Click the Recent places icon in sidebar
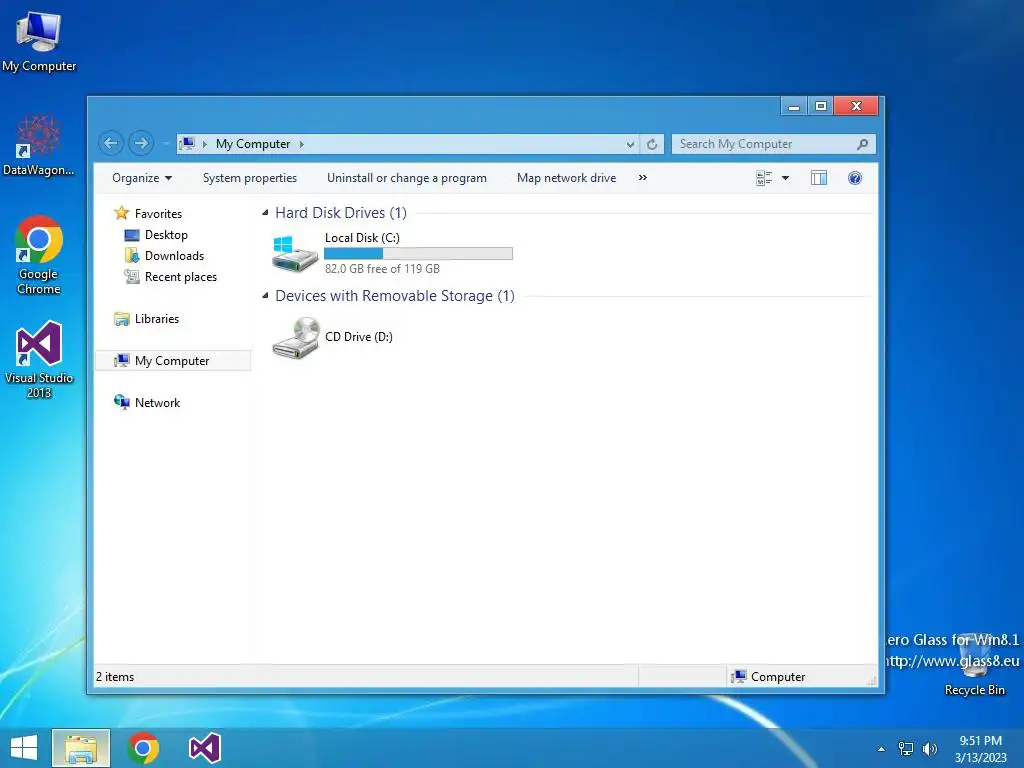1024x768 pixels. (x=132, y=277)
